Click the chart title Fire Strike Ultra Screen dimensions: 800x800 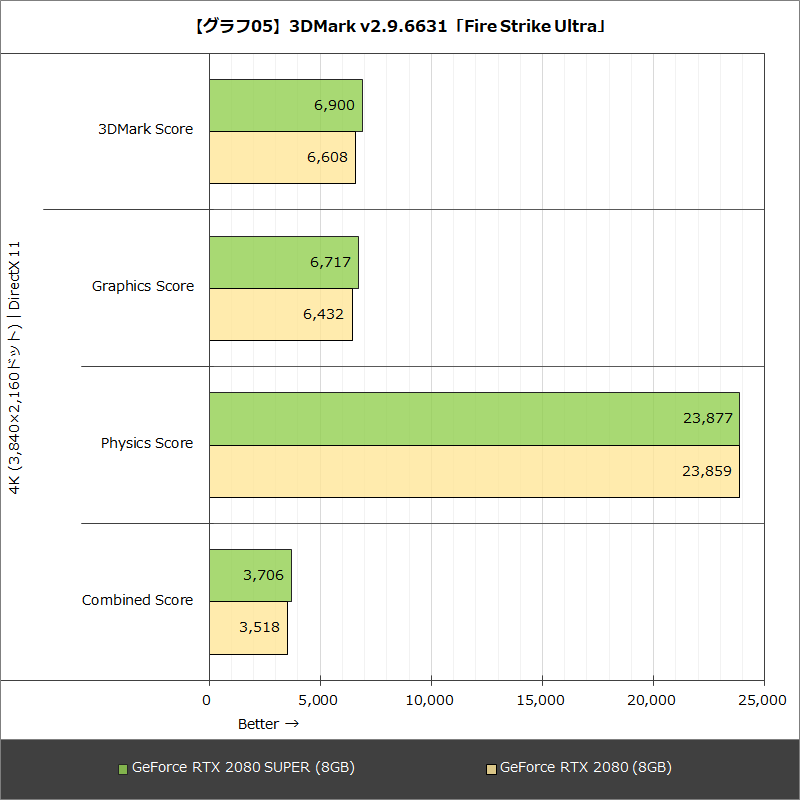pyautogui.click(x=400, y=26)
